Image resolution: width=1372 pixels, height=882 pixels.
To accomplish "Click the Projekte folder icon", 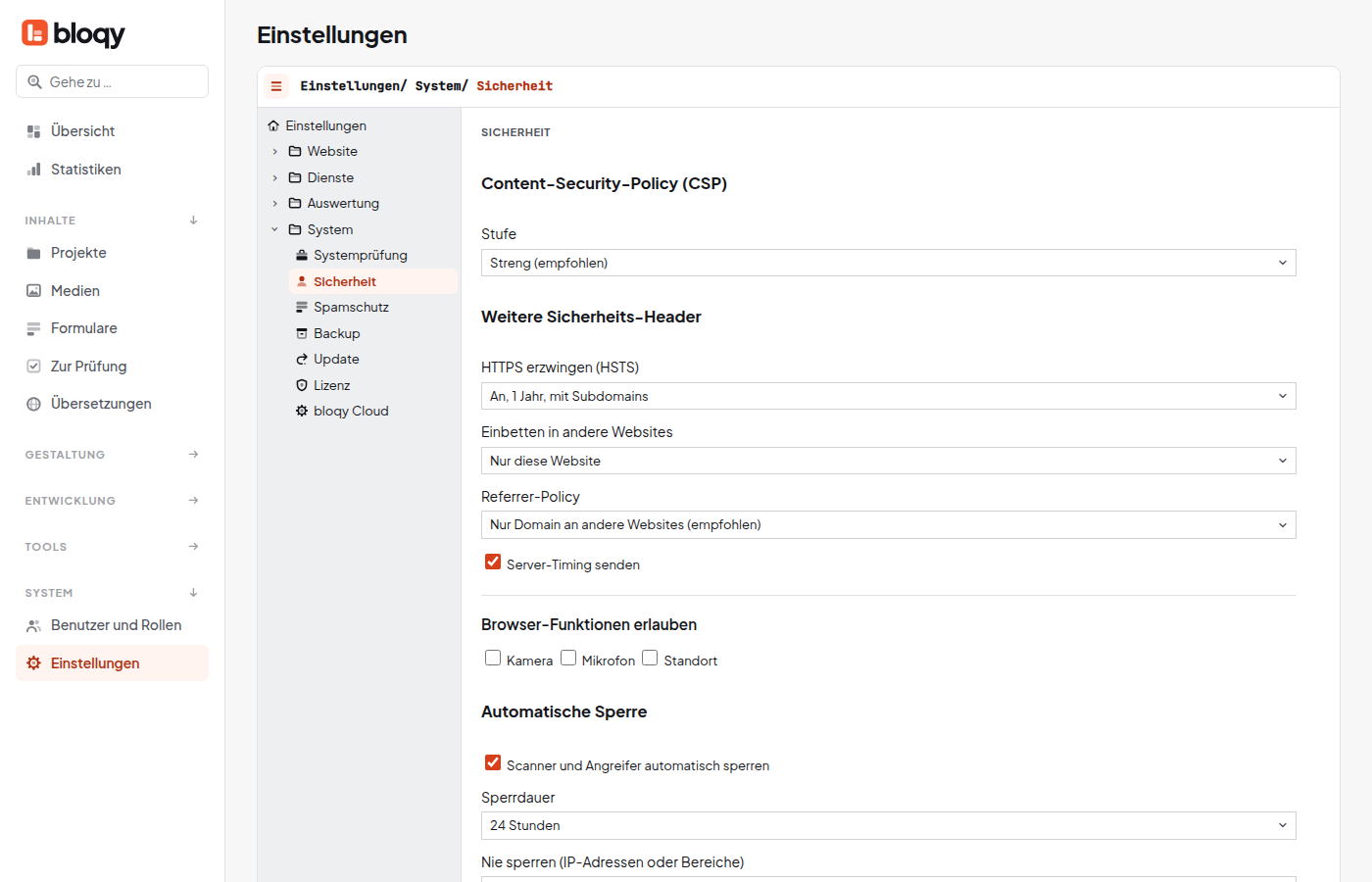I will point(33,253).
